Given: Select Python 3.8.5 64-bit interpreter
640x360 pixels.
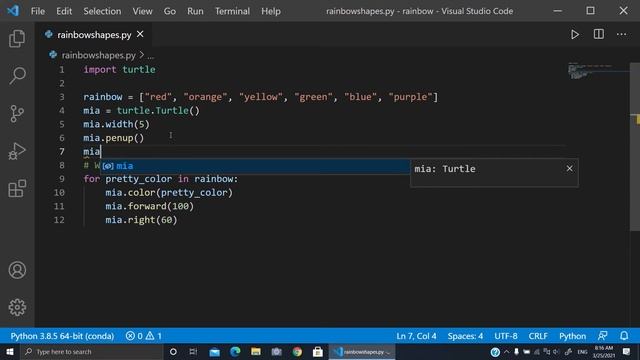Looking at the screenshot, I should tap(62, 336).
